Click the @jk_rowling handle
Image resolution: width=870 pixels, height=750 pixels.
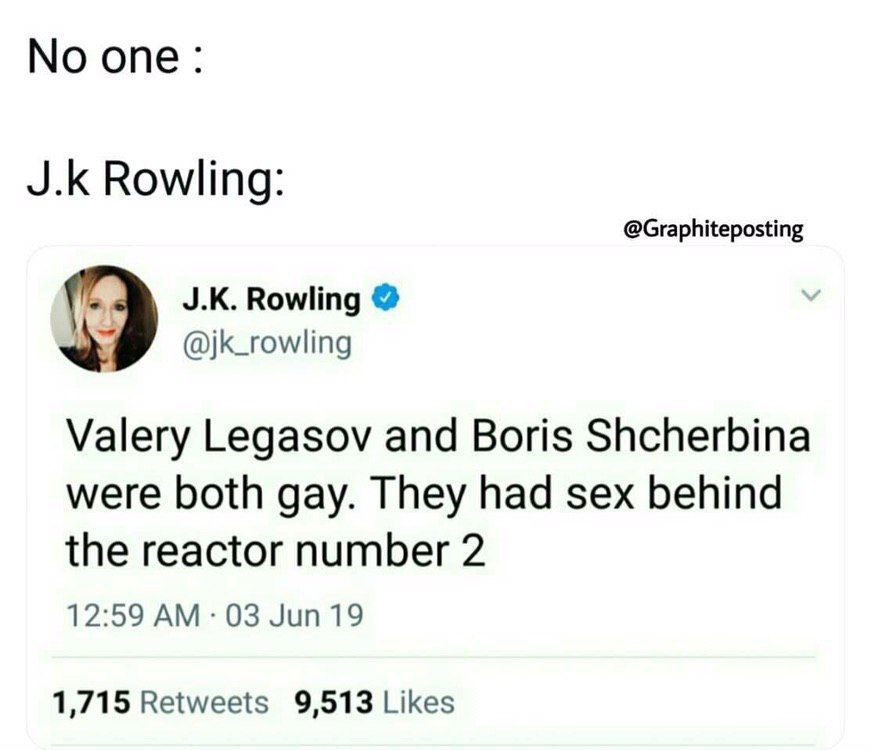pos(267,344)
